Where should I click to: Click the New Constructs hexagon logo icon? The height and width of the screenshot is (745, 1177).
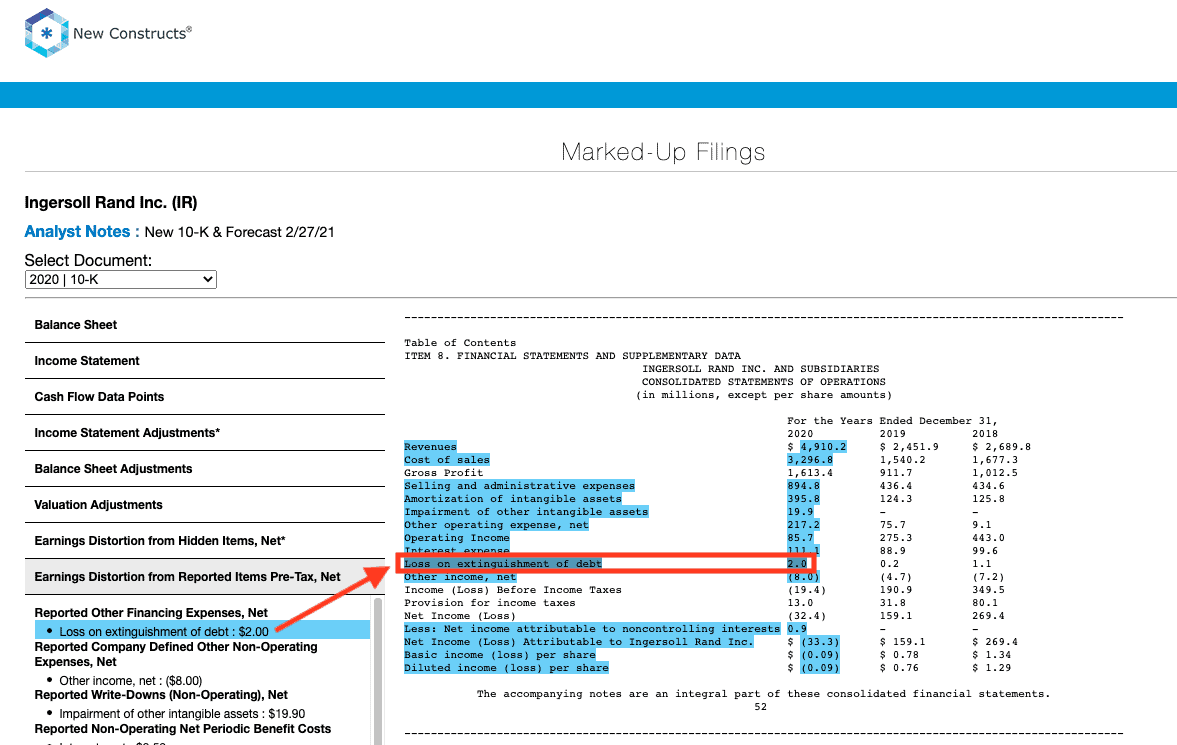pos(47,33)
